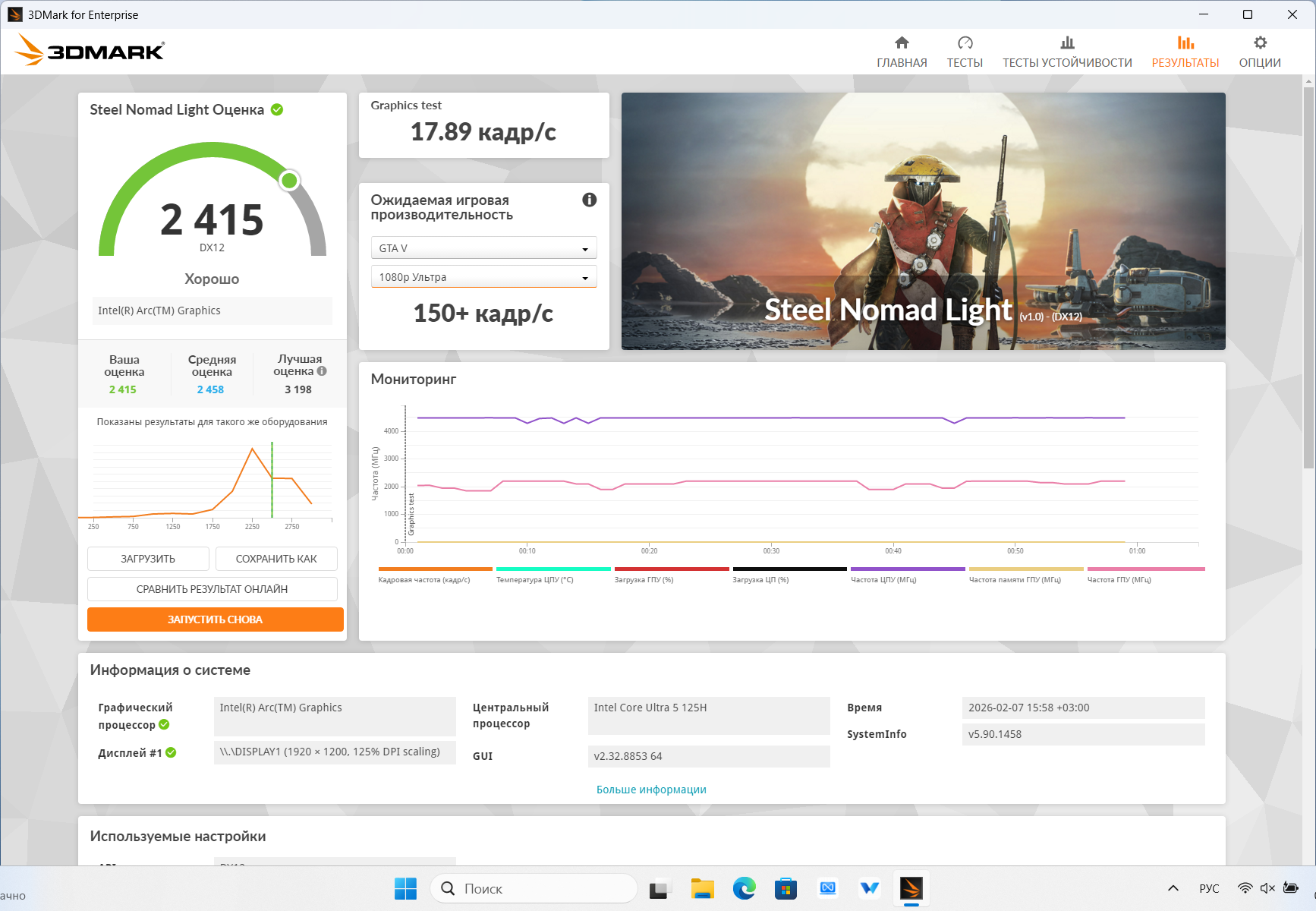Switch to the РЕЗУЛЬТАТЫ tab

click(x=1185, y=52)
